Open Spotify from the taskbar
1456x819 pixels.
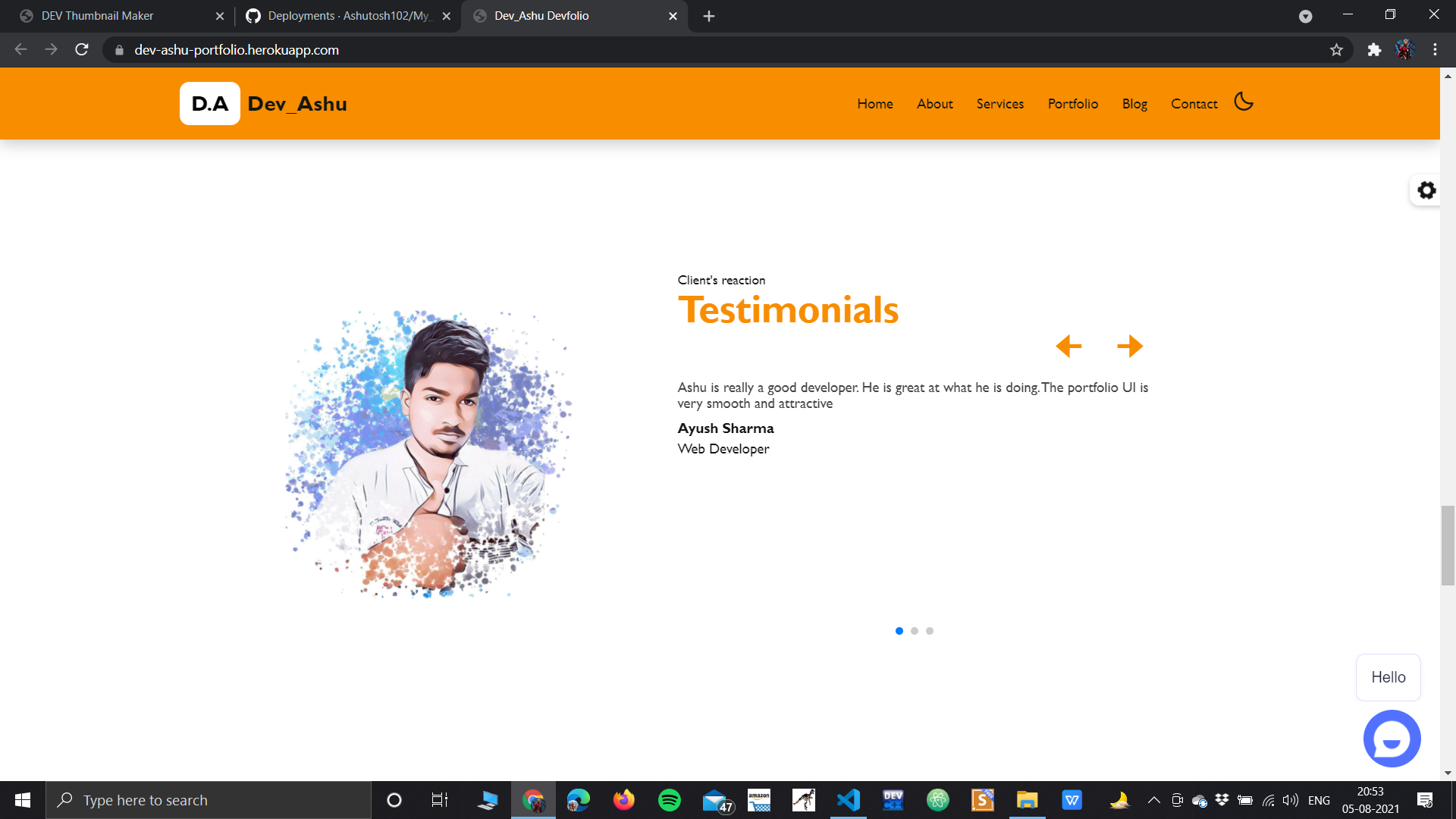pyautogui.click(x=670, y=799)
